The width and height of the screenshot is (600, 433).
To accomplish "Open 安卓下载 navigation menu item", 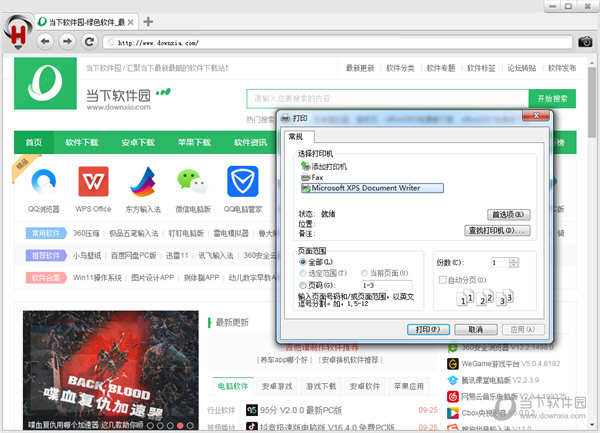I will 138,142.
